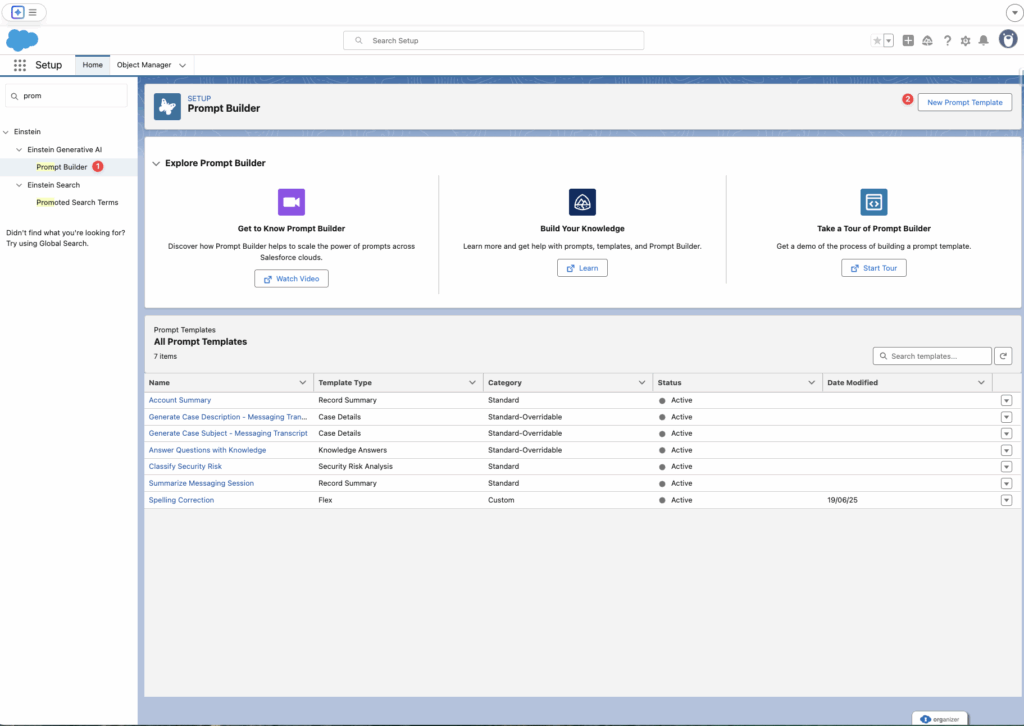
Task: Collapse the Einstein Search node
Action: pos(19,185)
